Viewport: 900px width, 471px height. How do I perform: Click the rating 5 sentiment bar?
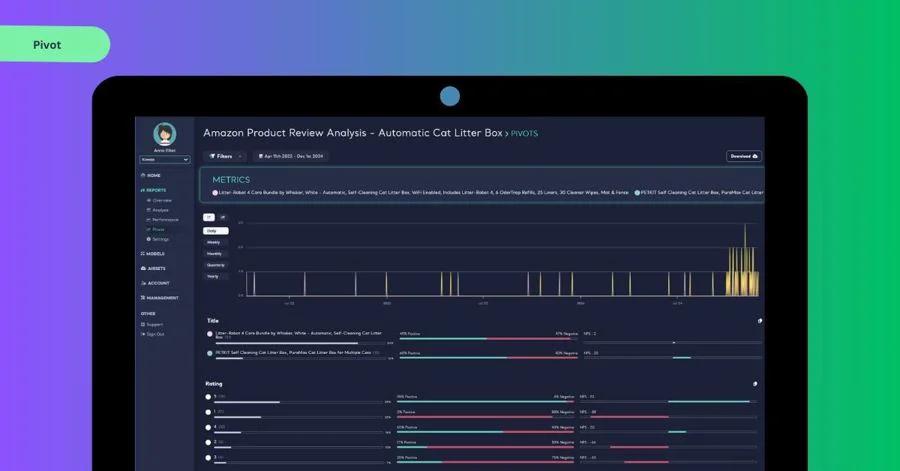coord(486,402)
